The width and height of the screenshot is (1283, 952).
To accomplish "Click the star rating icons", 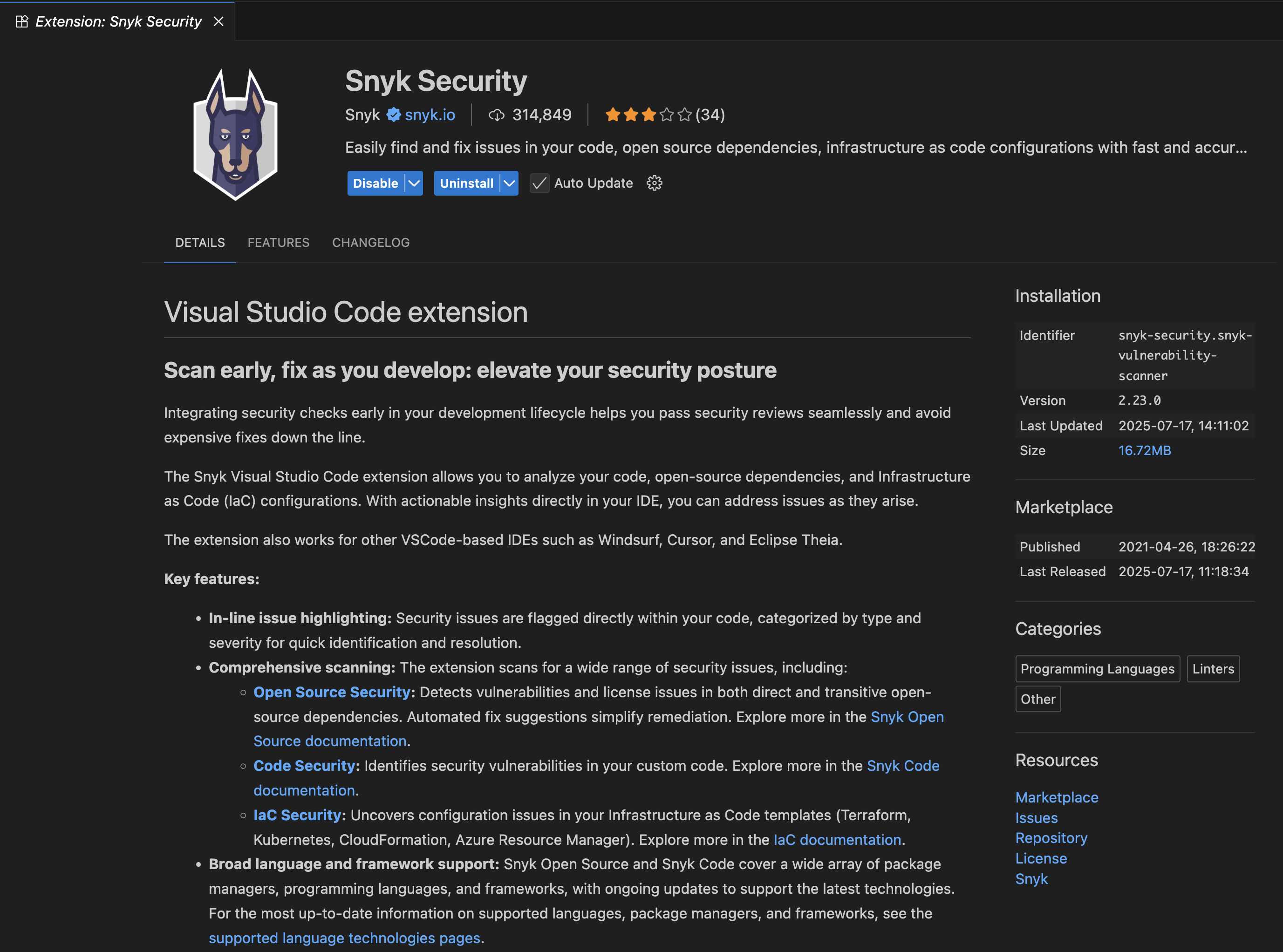I will click(x=648, y=115).
